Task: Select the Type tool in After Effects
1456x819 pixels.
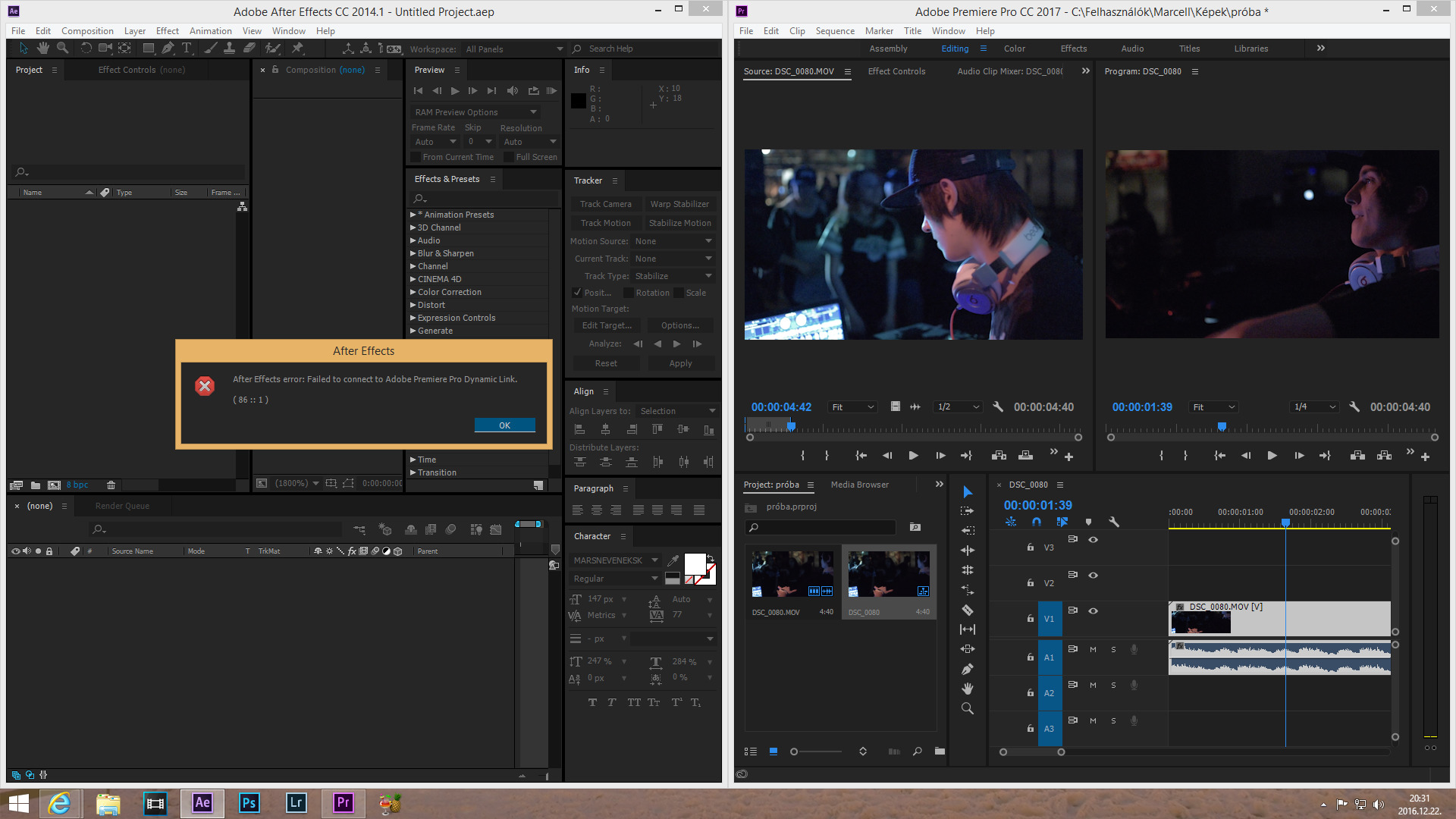Action: tap(187, 48)
